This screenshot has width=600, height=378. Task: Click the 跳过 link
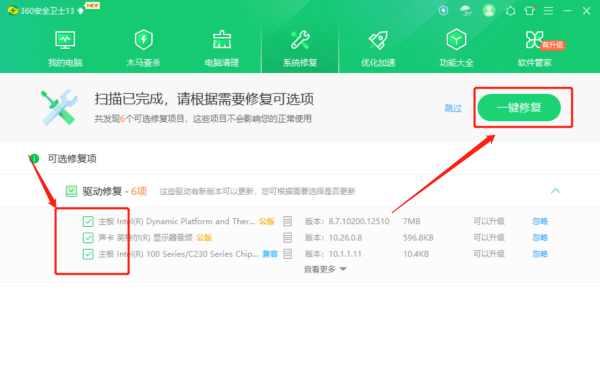[453, 108]
